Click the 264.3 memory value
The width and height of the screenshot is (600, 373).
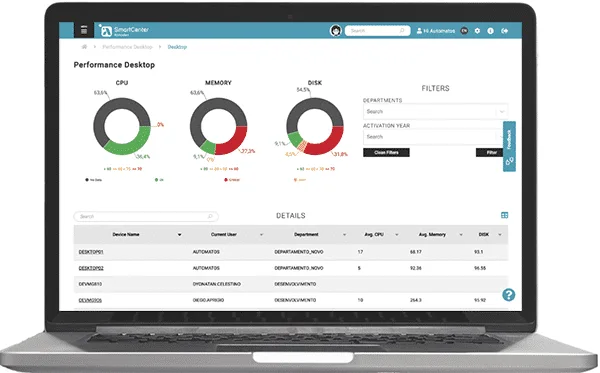[416, 300]
